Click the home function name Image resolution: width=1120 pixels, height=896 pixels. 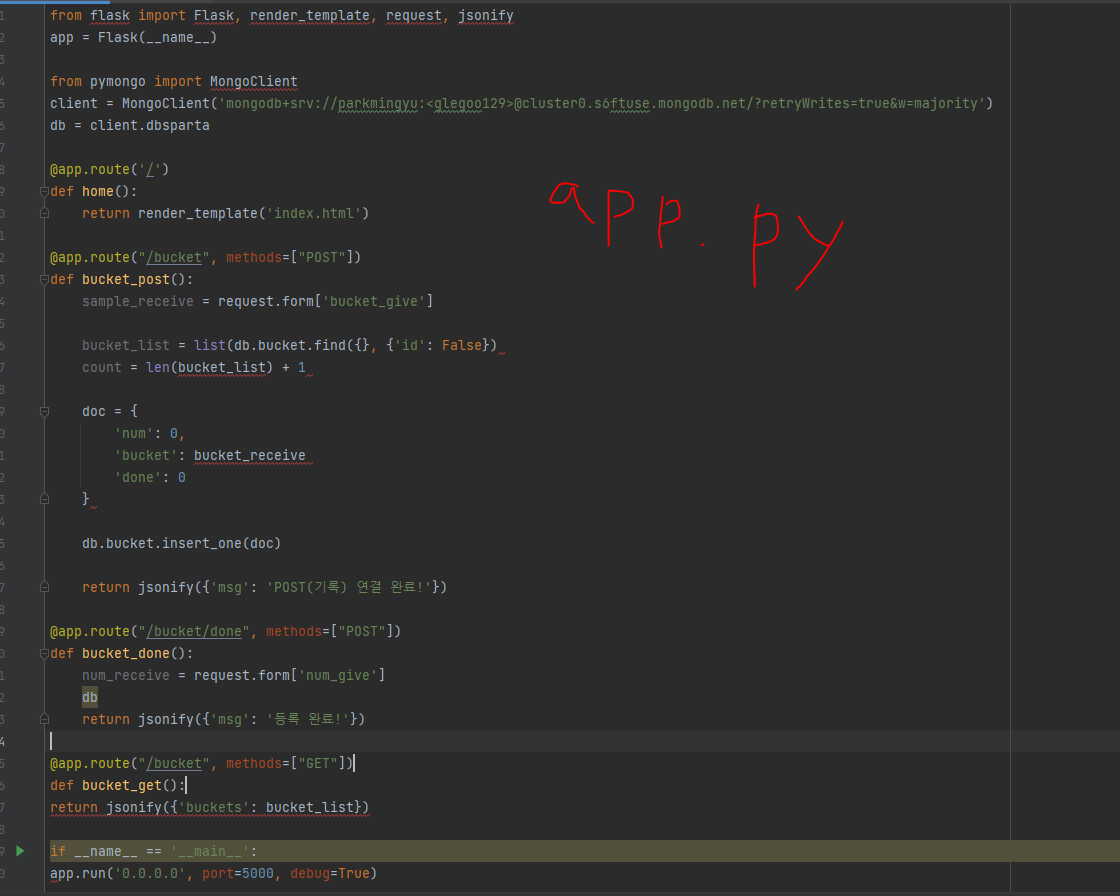(98, 191)
